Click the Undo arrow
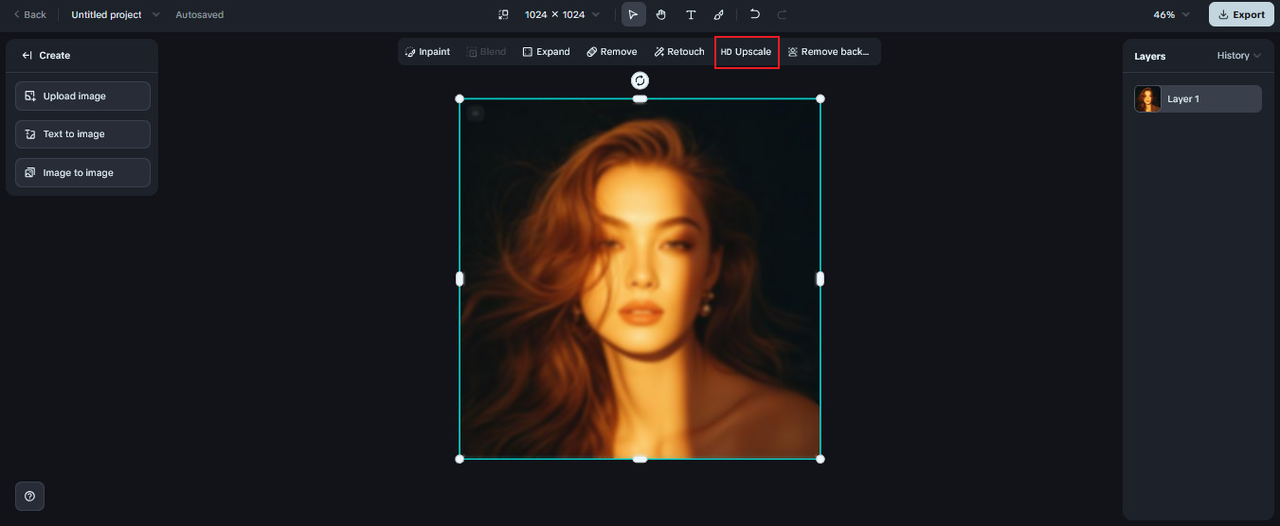The image size is (1280, 526). tap(755, 15)
